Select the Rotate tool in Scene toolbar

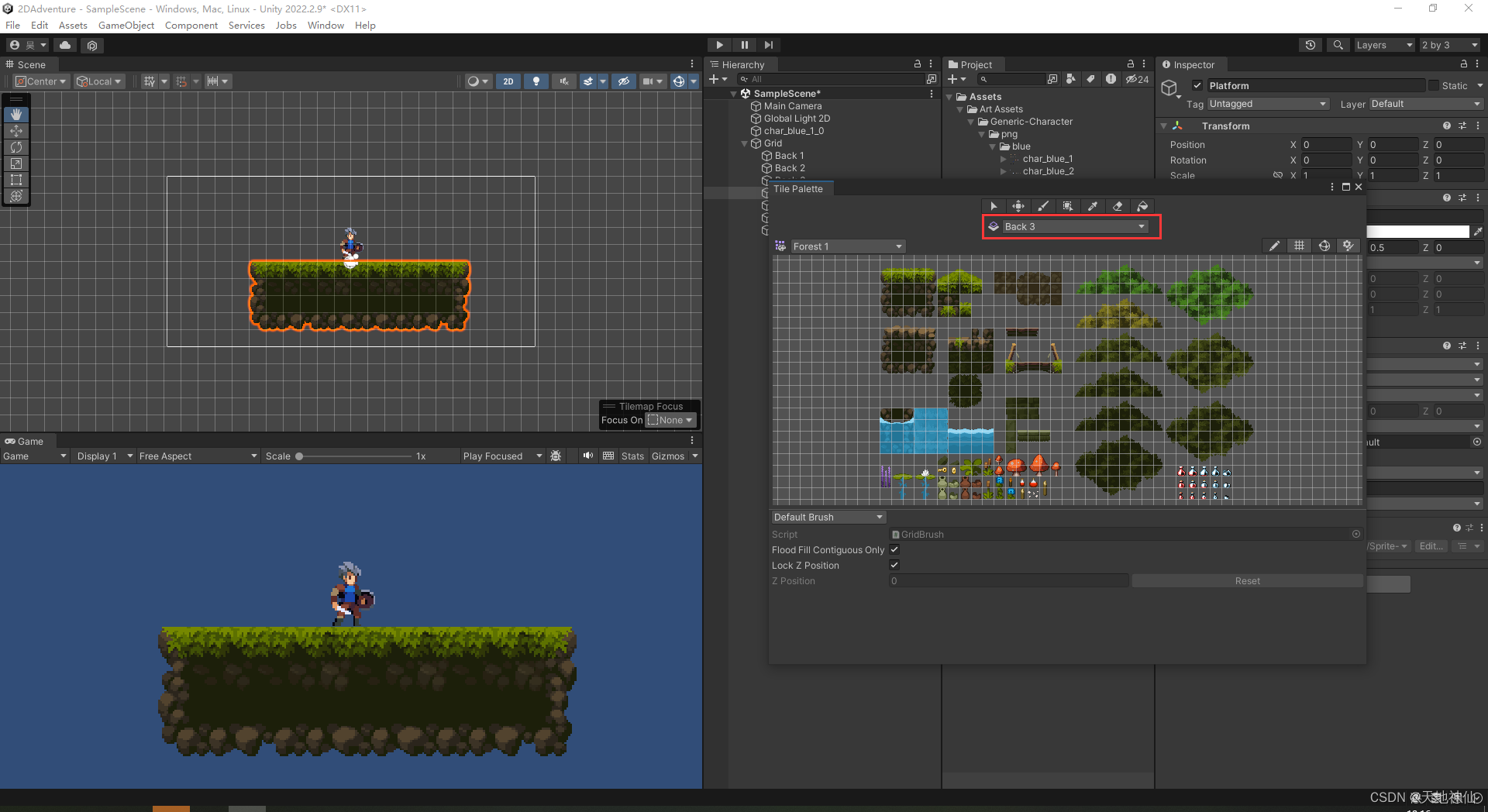(16, 147)
